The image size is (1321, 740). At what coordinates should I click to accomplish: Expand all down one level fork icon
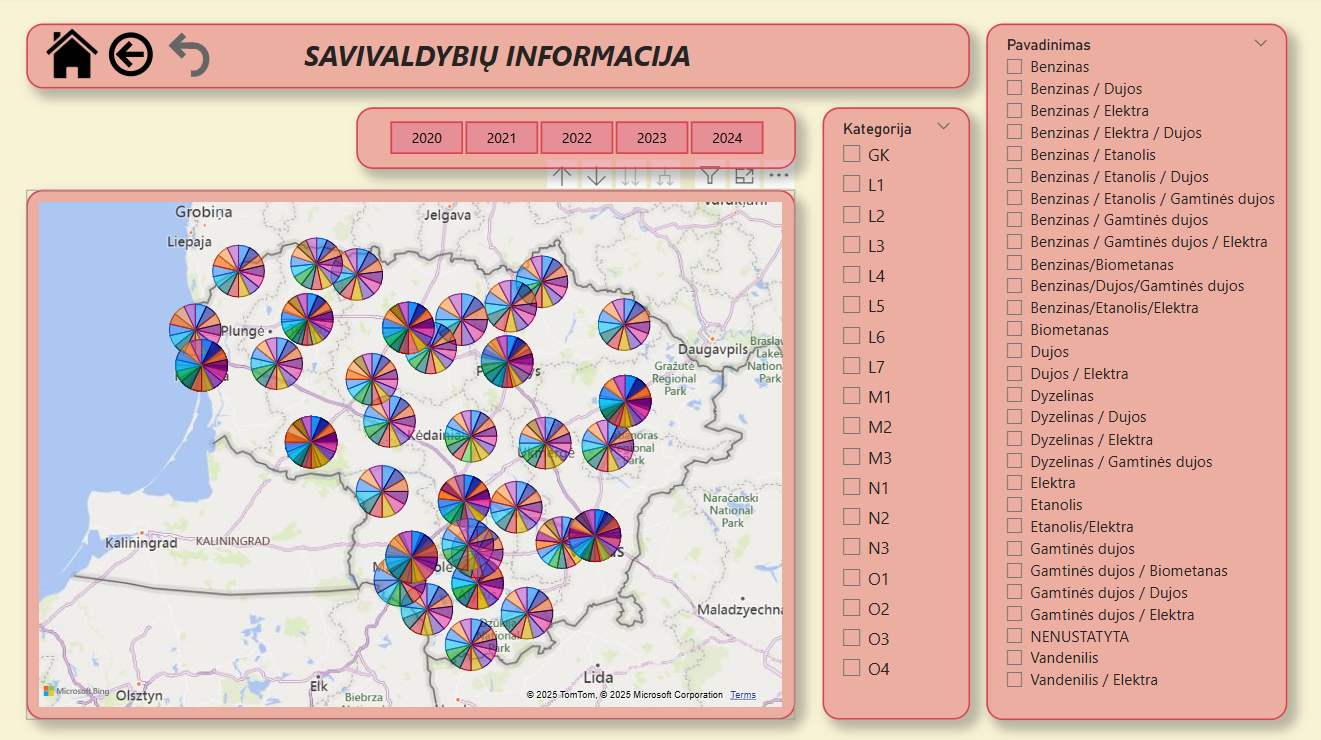tap(663, 176)
